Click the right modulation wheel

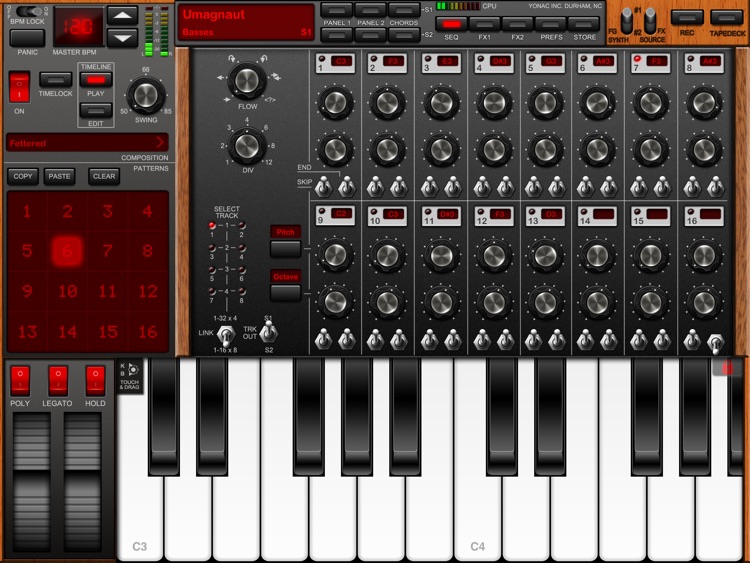pos(82,482)
